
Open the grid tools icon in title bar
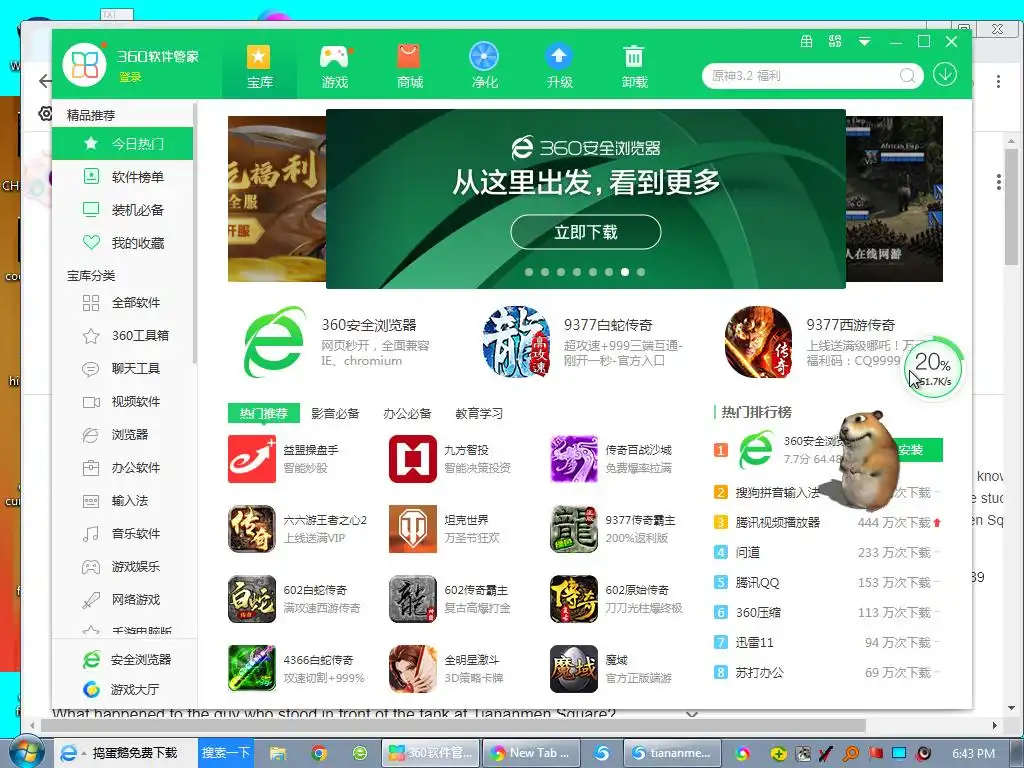click(x=835, y=41)
